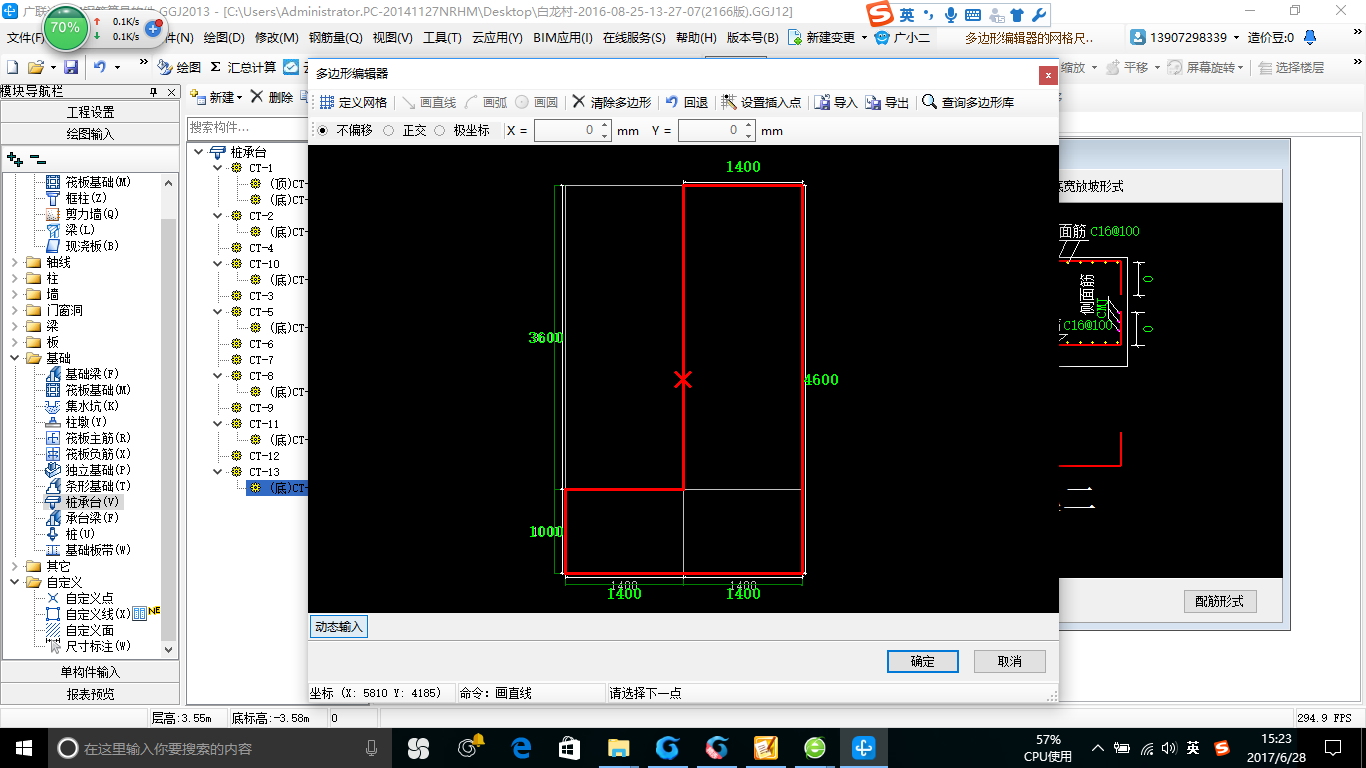Expand the 轴线 folder
The image size is (1366, 768).
tap(14, 262)
